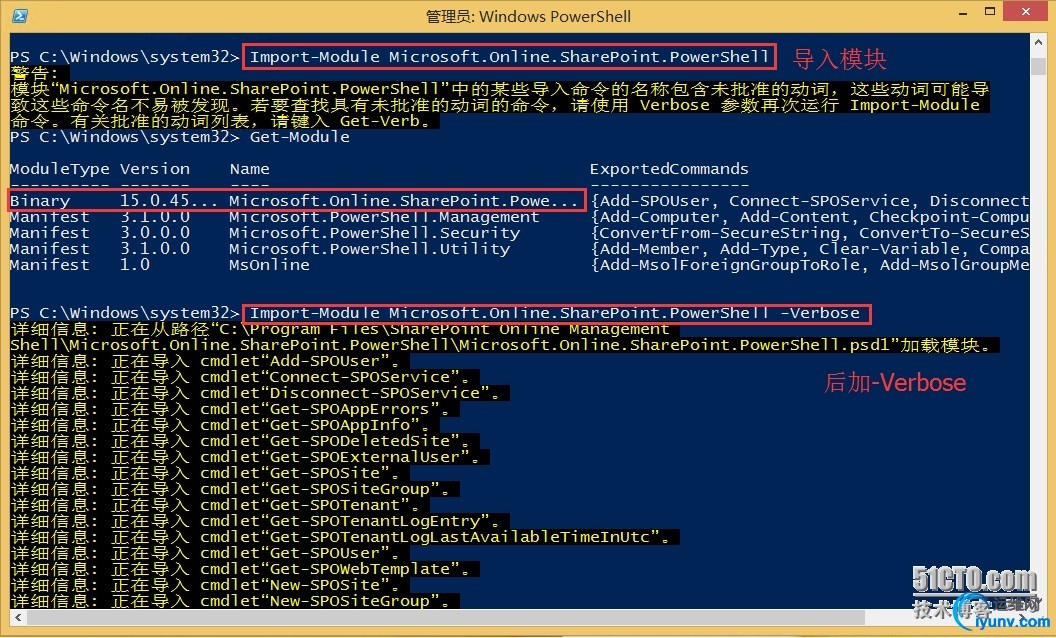Click the cmdlet "Get-SPOTenant" verbose line

pyautogui.click(x=220, y=505)
